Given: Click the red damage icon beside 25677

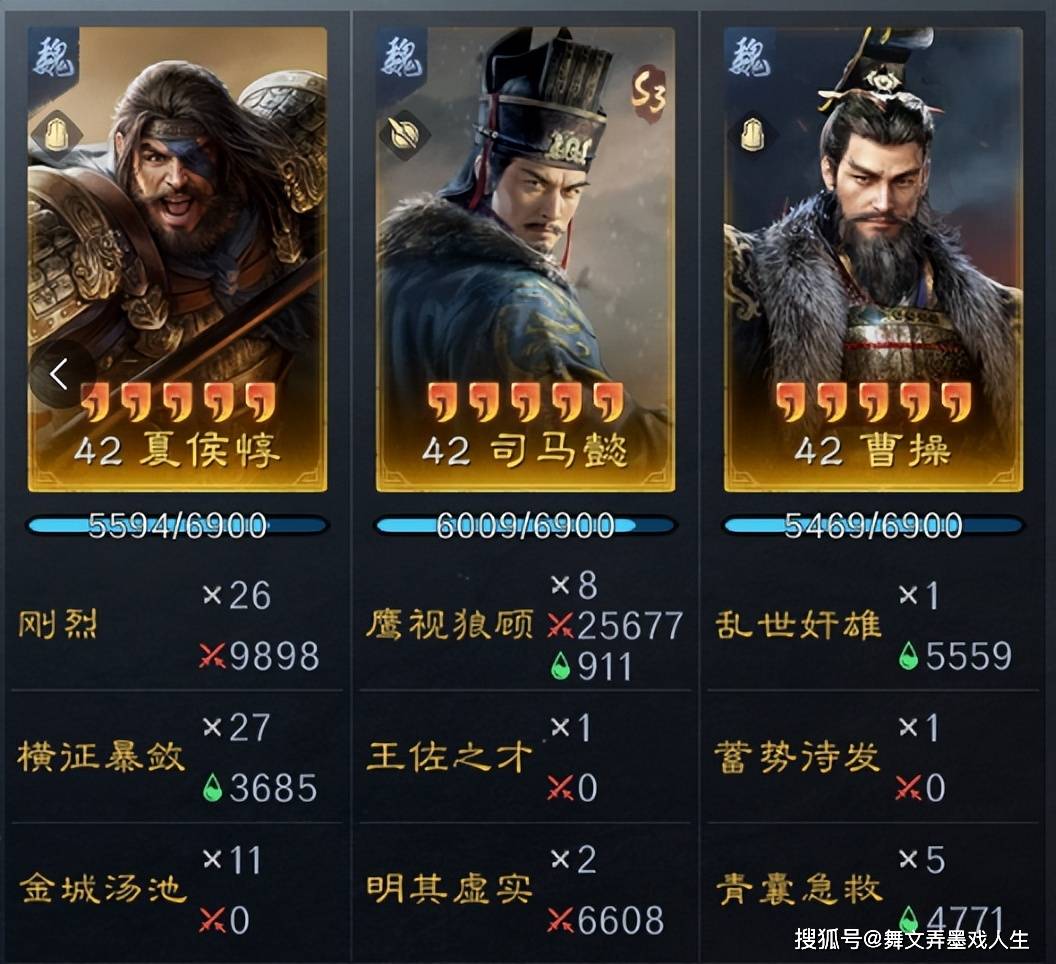Looking at the screenshot, I should 560,626.
